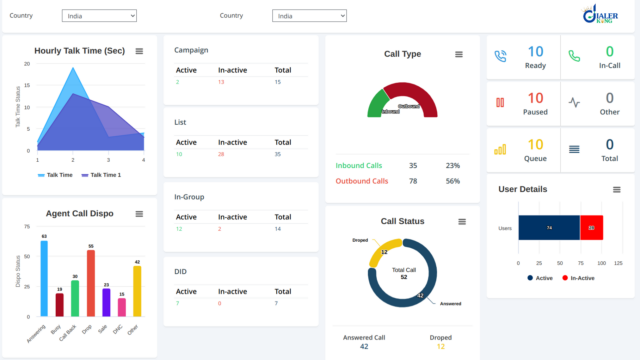Open the User Details chart hamburger menu
The height and width of the screenshot is (360, 640).
[x=617, y=189]
